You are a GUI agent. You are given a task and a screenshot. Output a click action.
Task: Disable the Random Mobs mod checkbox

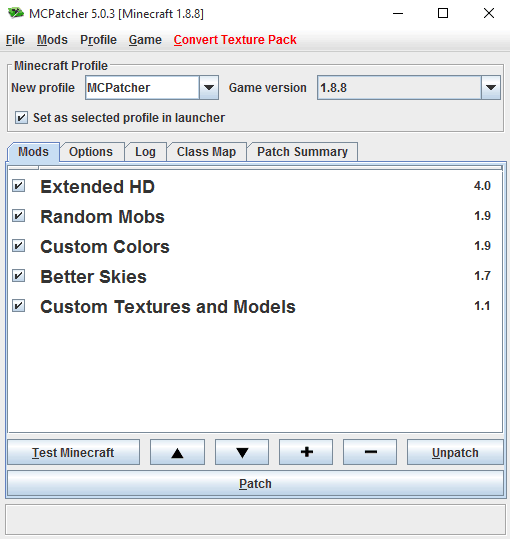[x=19, y=216]
